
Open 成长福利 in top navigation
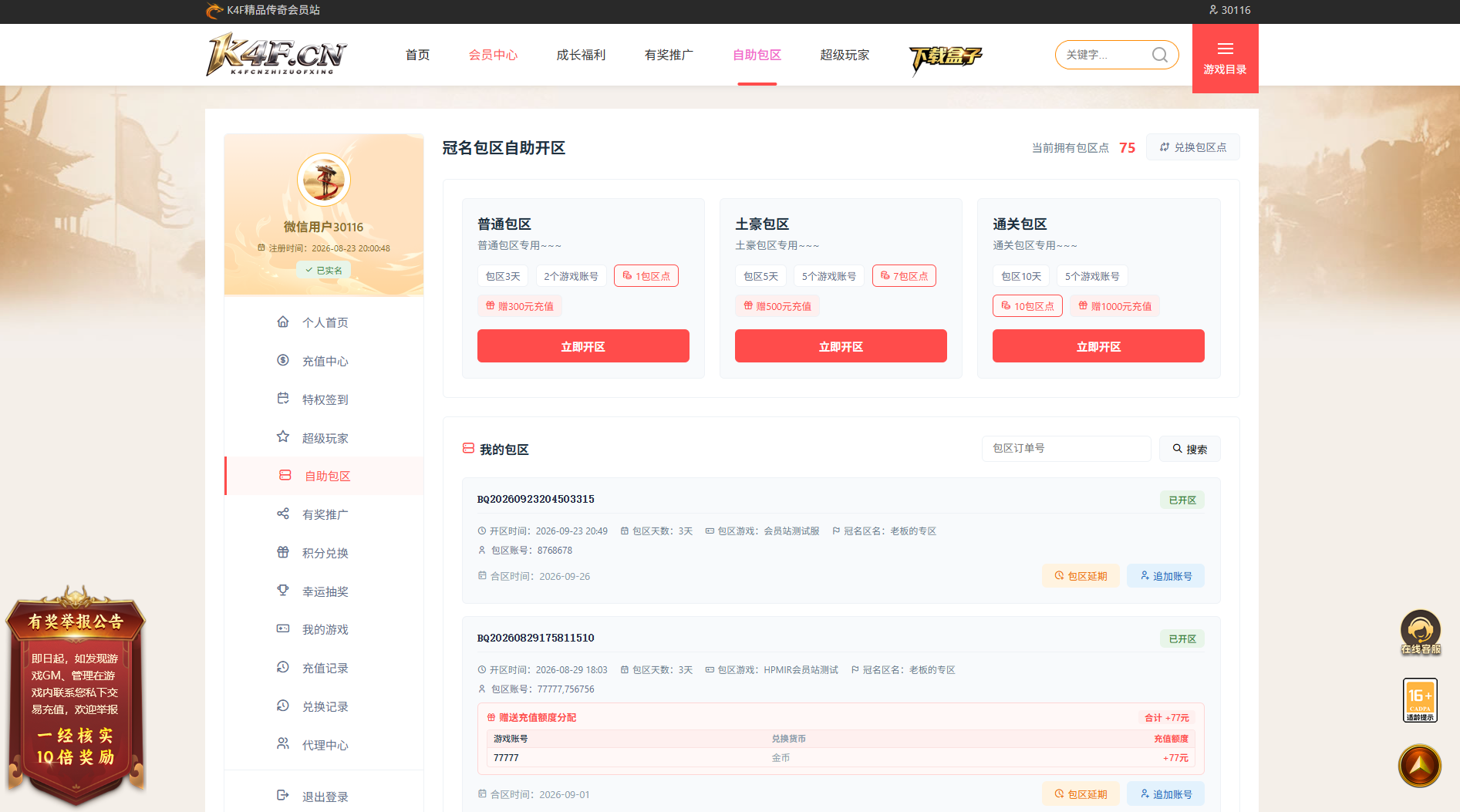click(x=581, y=55)
